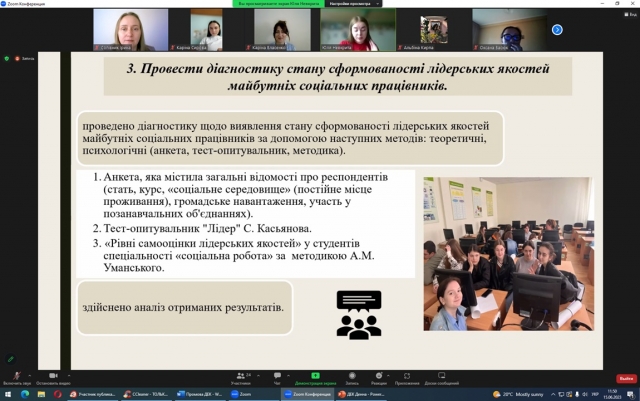
Task: Click the slide heading about діагностику
Action: coord(338,77)
